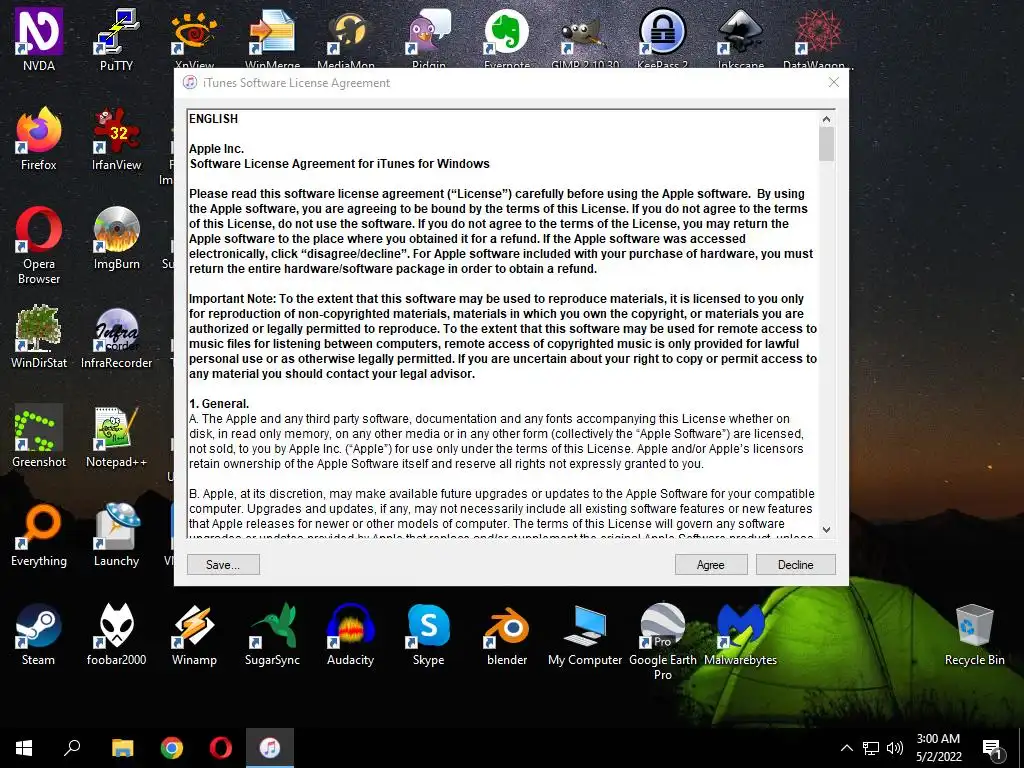Select the Malwarebytes desktop icon
1024x768 pixels.
pos(741,635)
